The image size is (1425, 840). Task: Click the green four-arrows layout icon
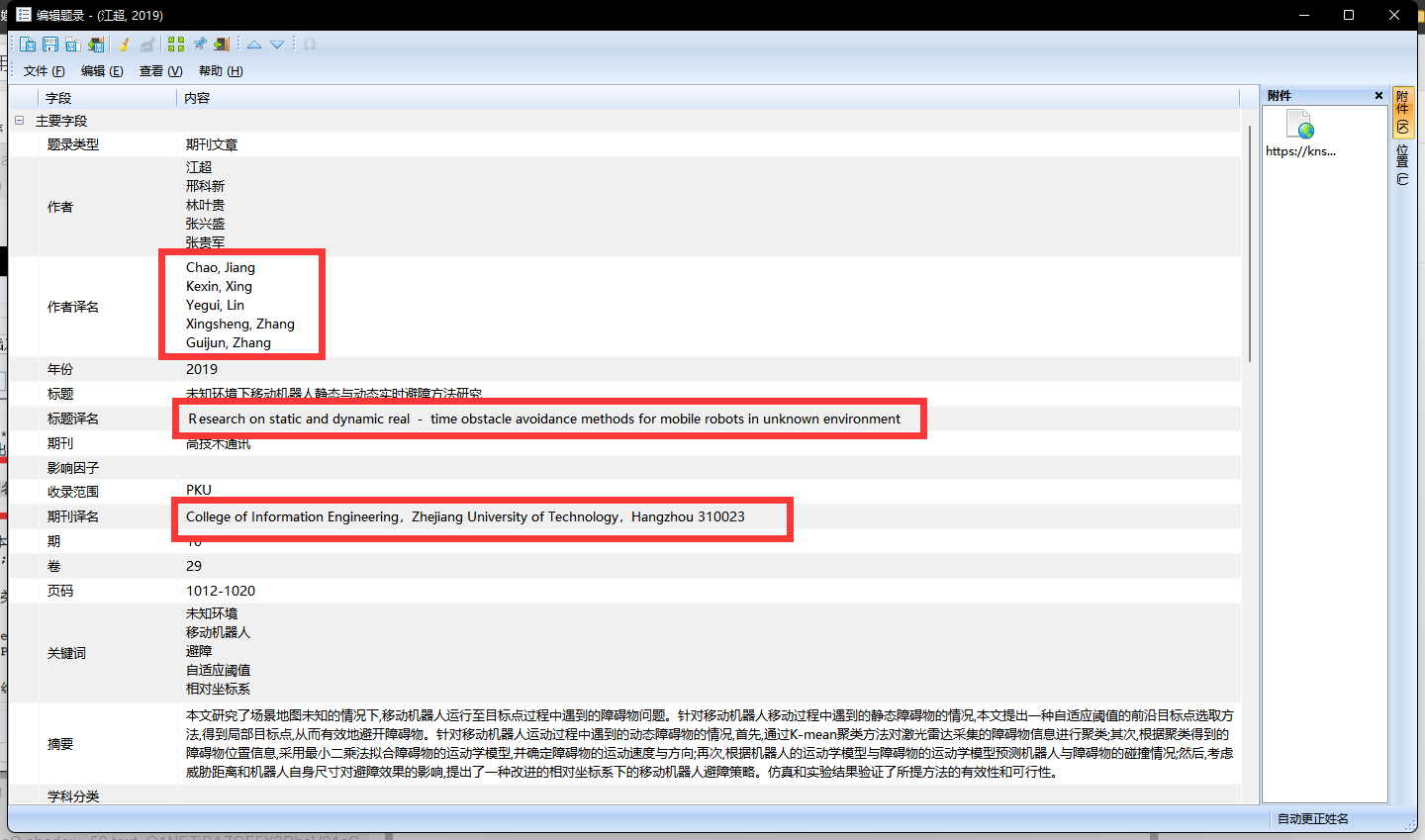click(x=176, y=44)
